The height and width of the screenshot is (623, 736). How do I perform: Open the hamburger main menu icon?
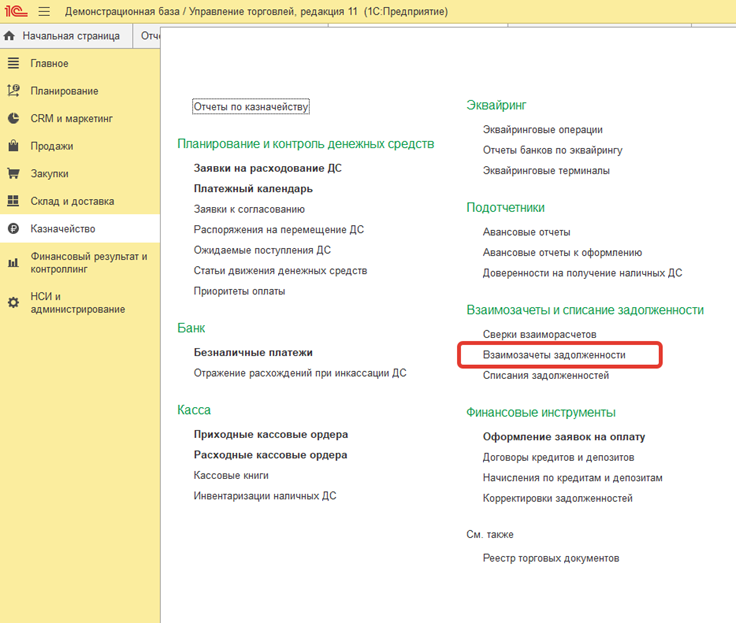coord(44,11)
